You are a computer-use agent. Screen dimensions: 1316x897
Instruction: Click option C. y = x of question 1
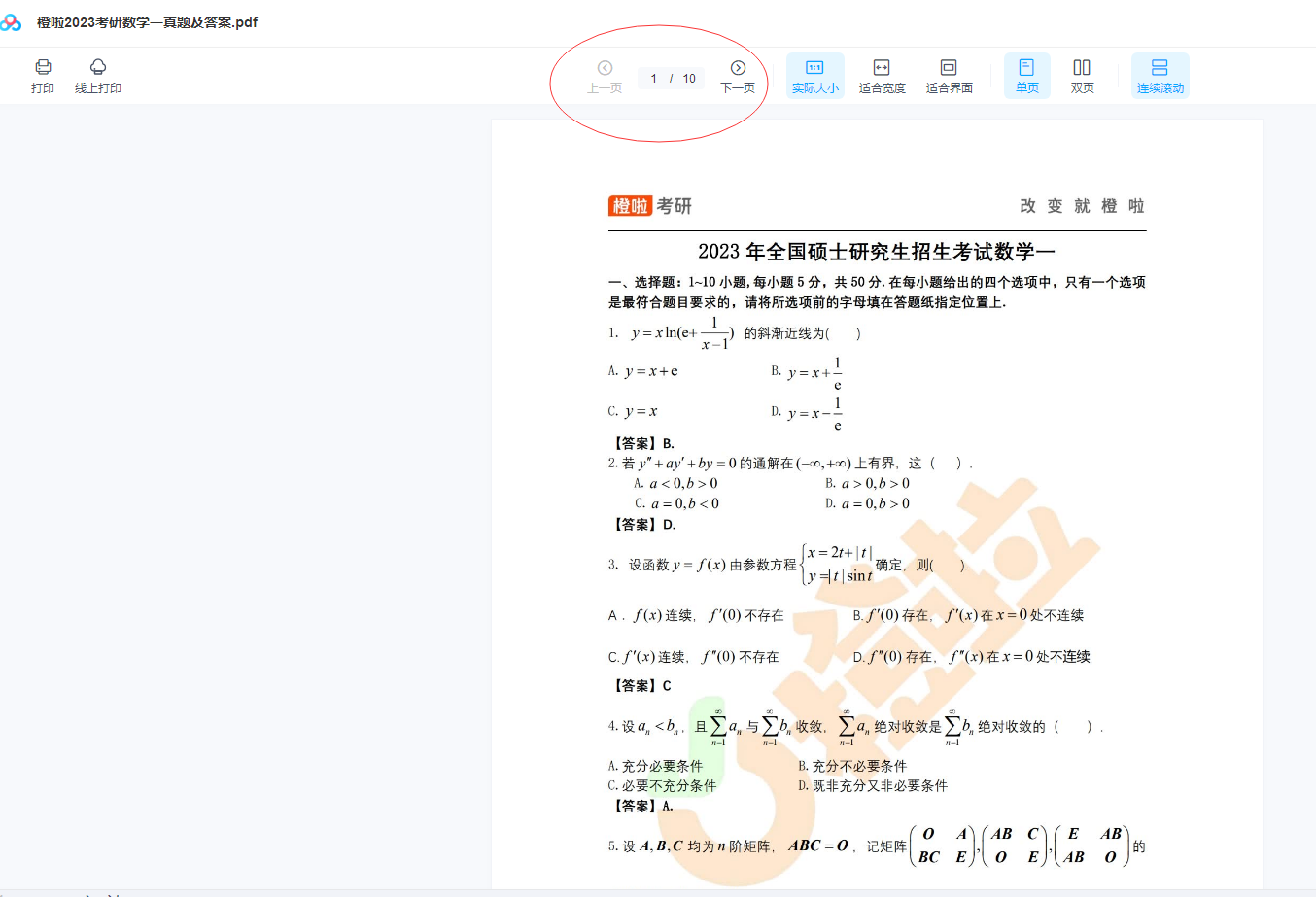pos(633,411)
